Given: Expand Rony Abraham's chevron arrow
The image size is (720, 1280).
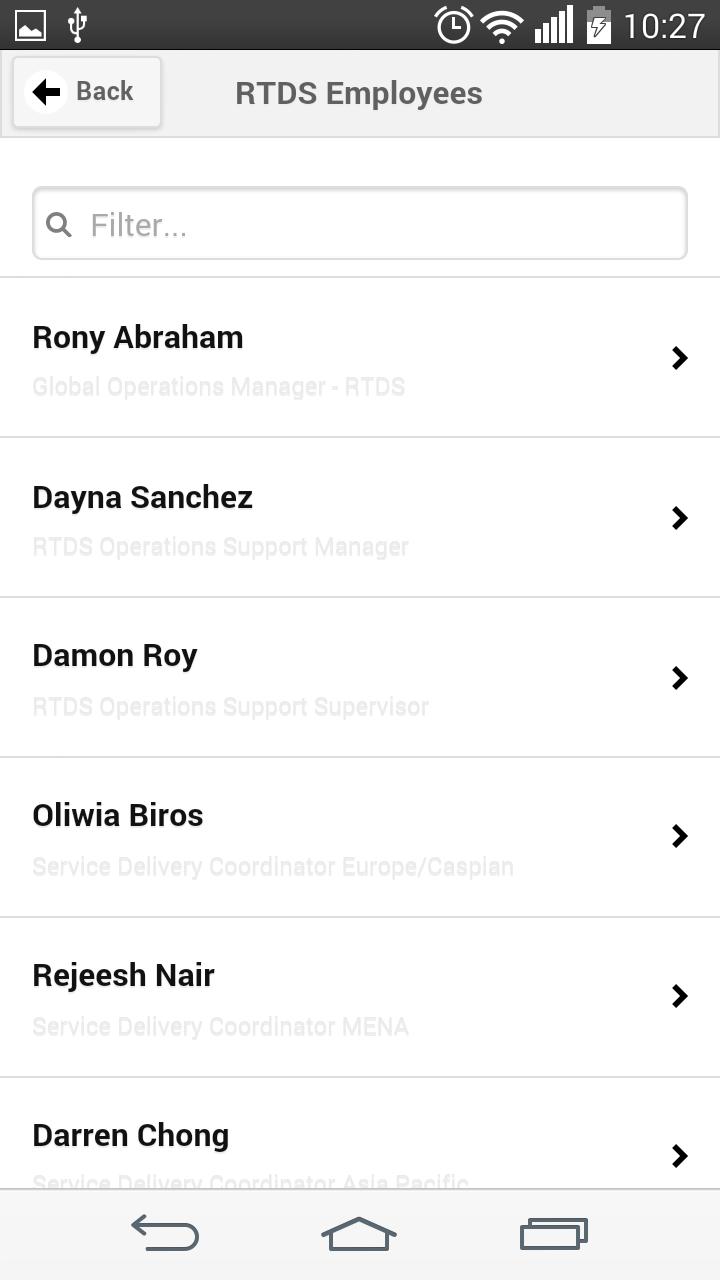Looking at the screenshot, I should 680,358.
